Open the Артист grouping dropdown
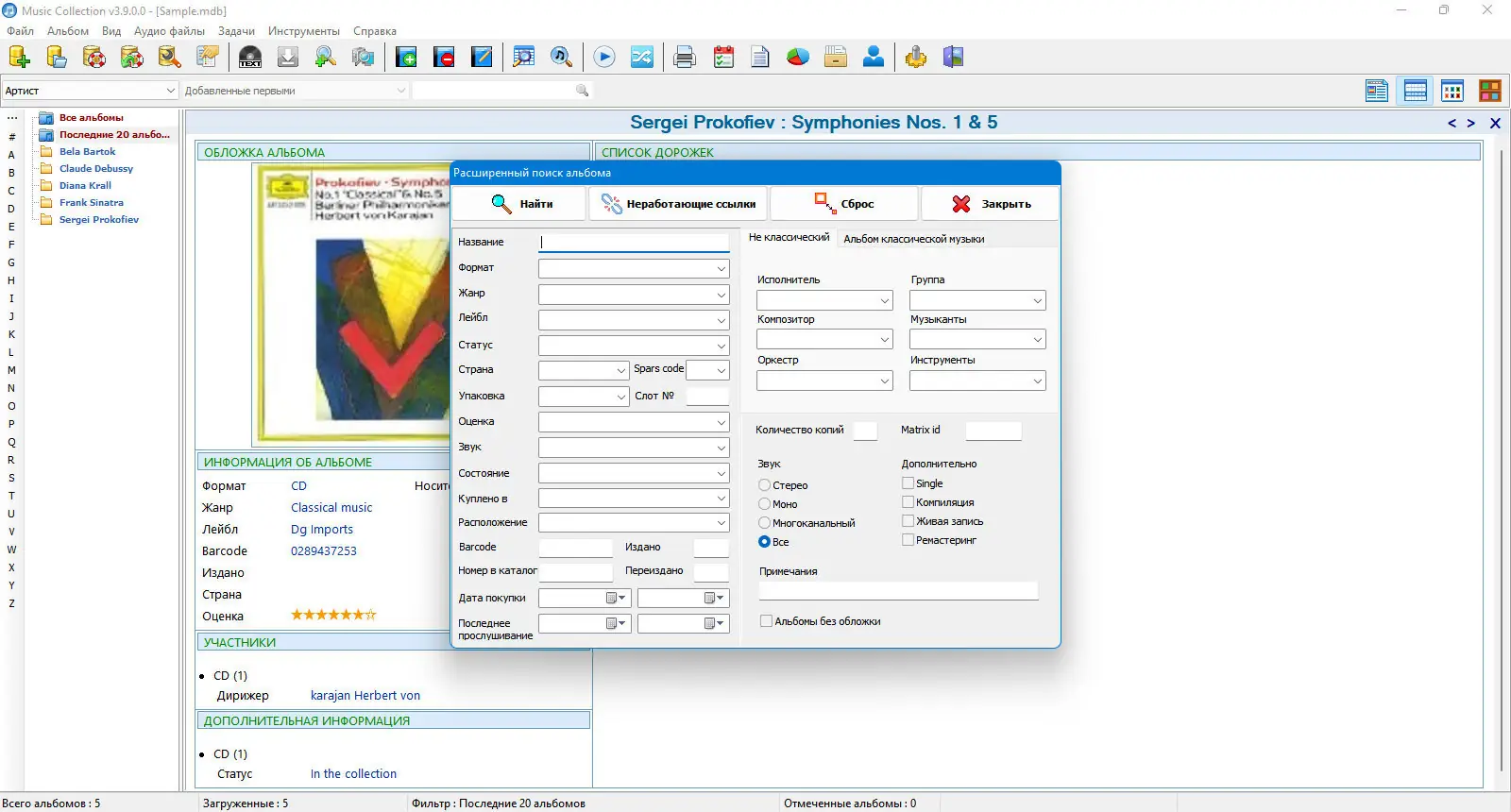 click(90, 91)
